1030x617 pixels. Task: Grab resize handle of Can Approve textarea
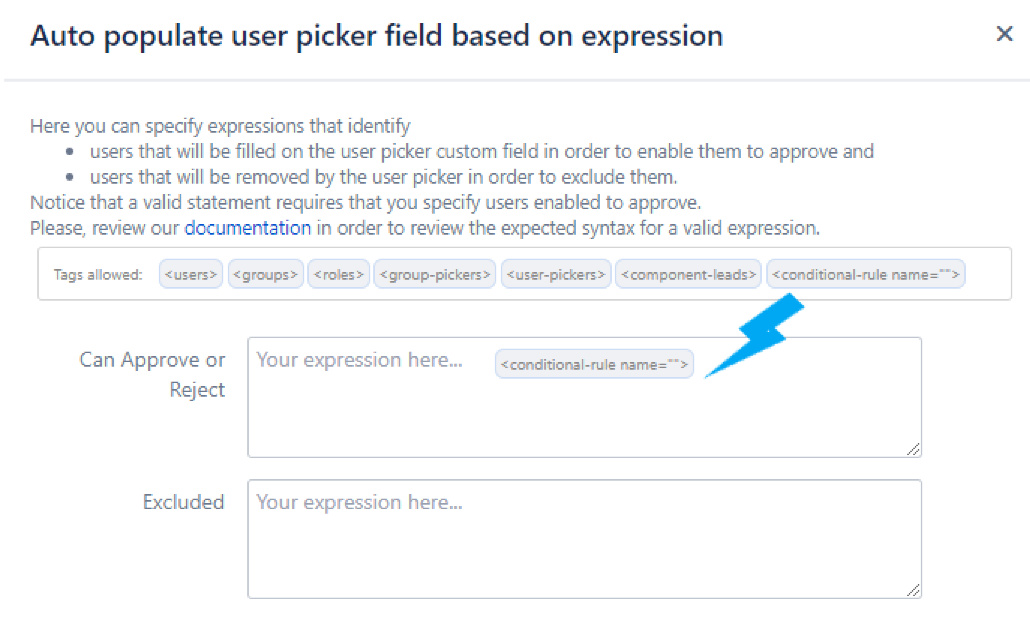tap(913, 450)
